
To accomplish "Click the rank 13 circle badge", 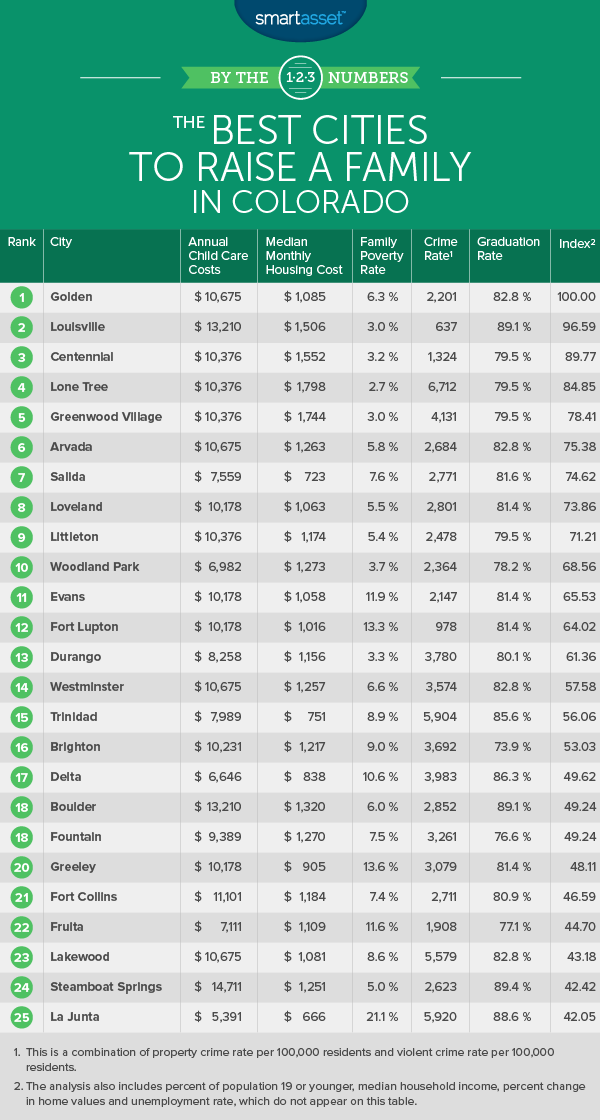I will point(21,657).
